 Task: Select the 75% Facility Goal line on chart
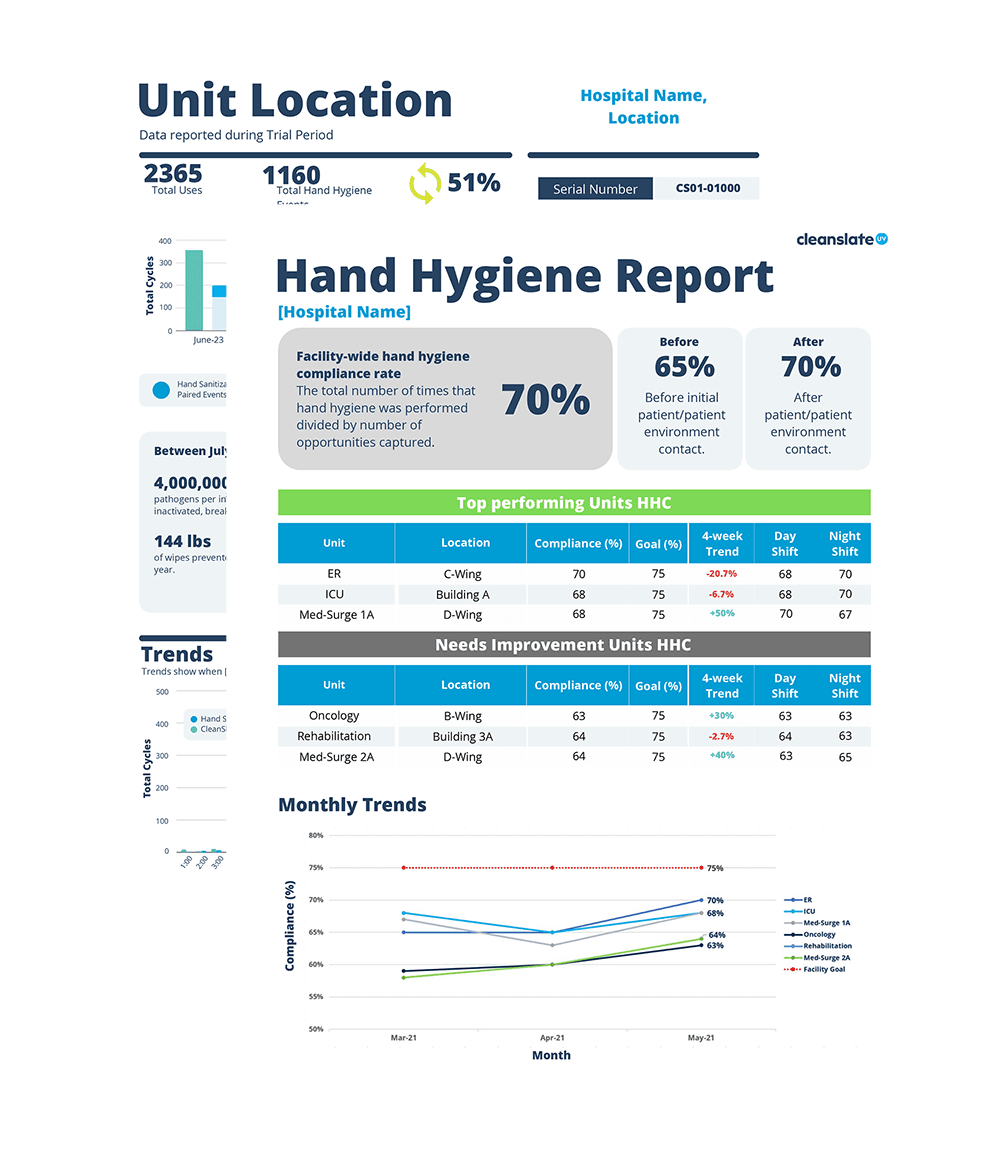click(553, 868)
